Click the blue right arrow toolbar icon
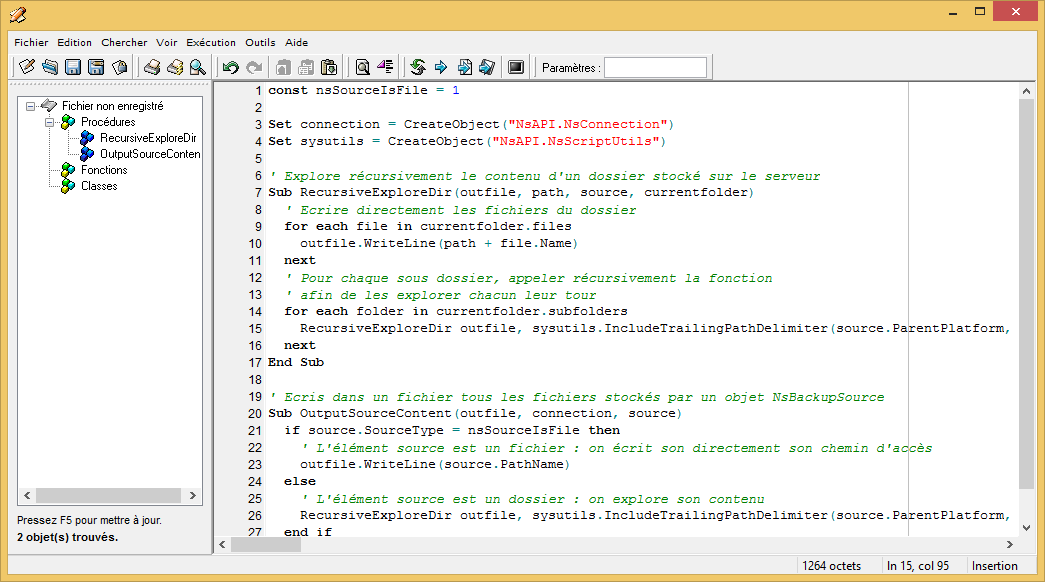The width and height of the screenshot is (1045, 582). pyautogui.click(x=441, y=68)
